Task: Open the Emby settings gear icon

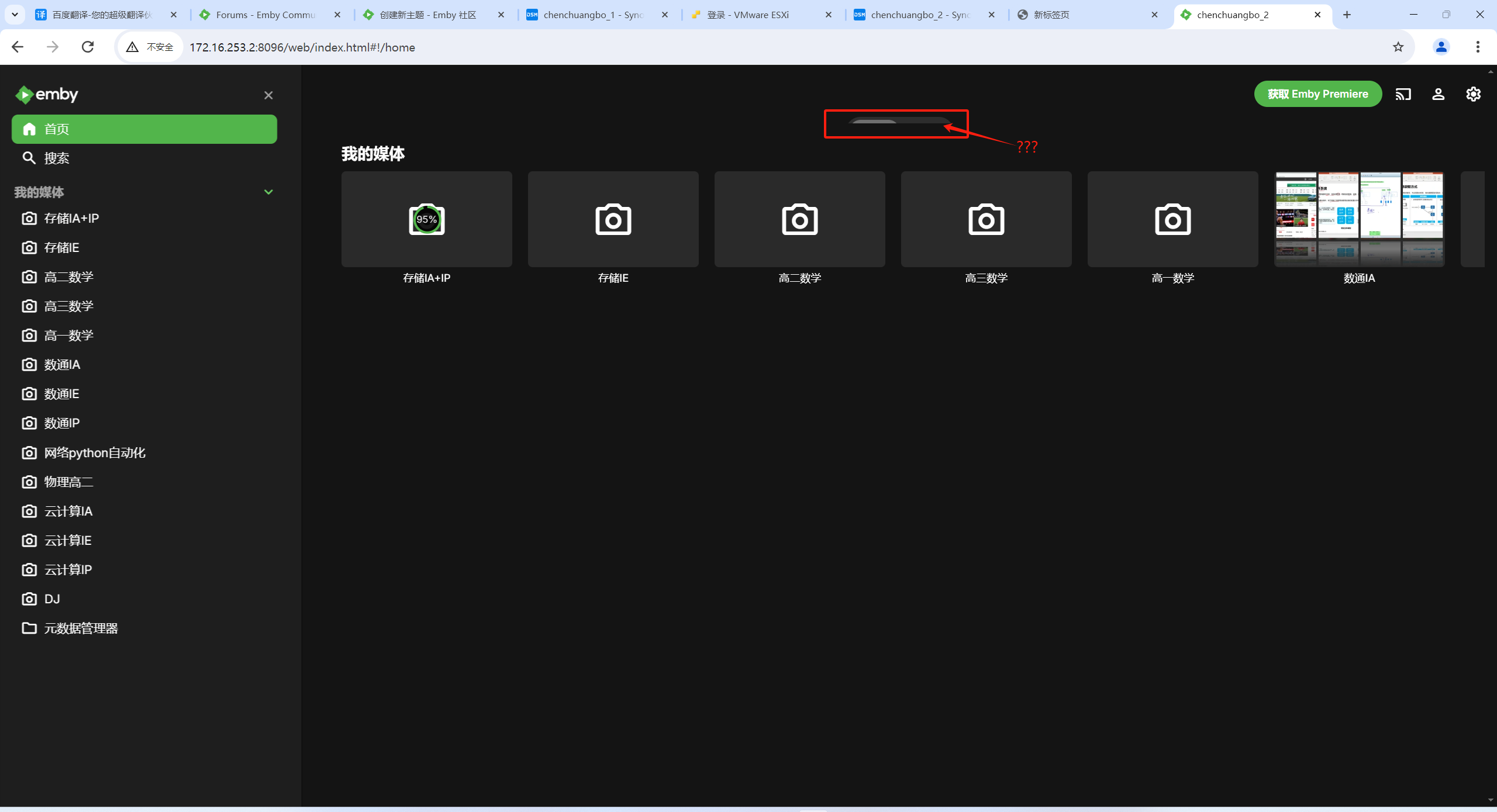Action: [1473, 94]
